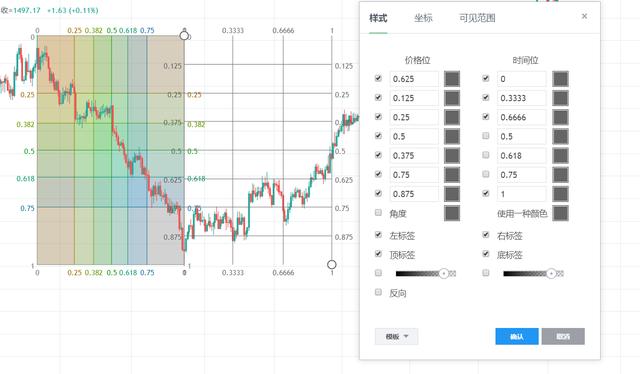Enable the 反向 checkbox
The height and width of the screenshot is (374, 640).
378,292
